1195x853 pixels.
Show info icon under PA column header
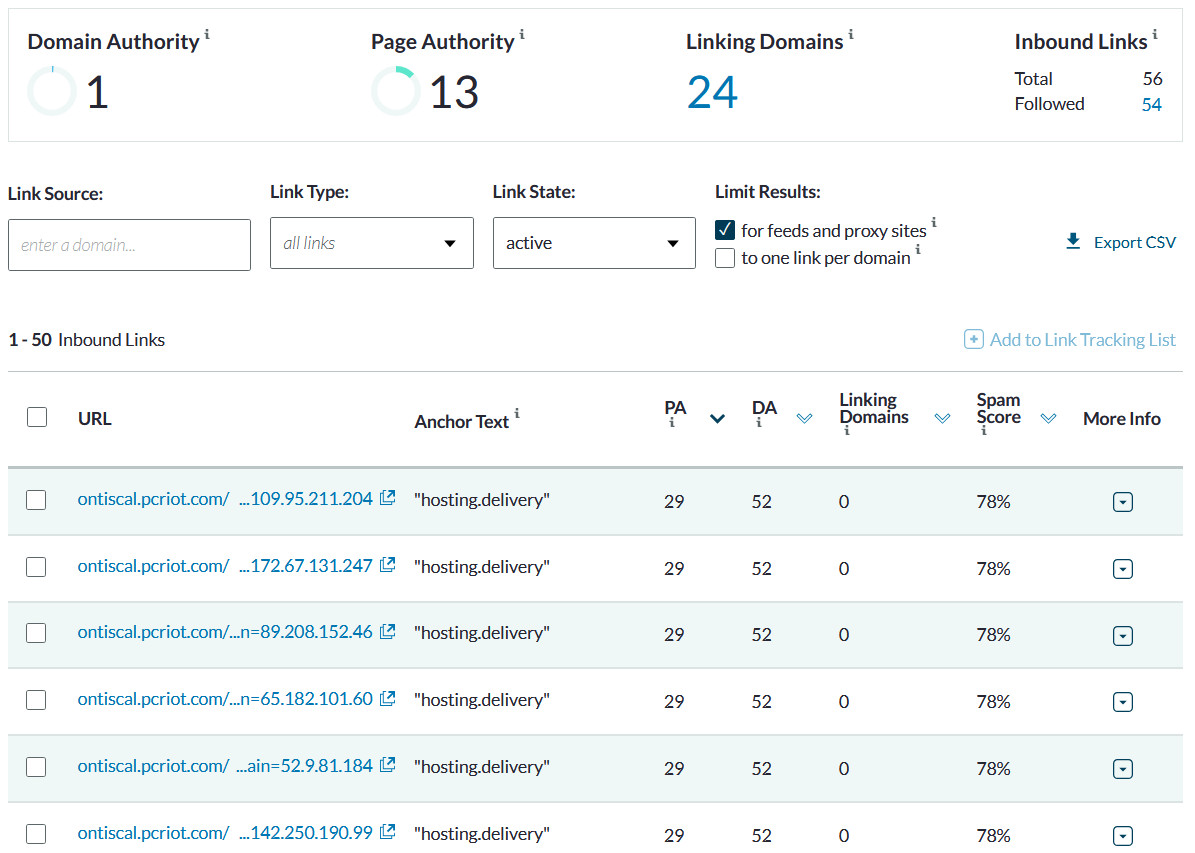coord(671,423)
